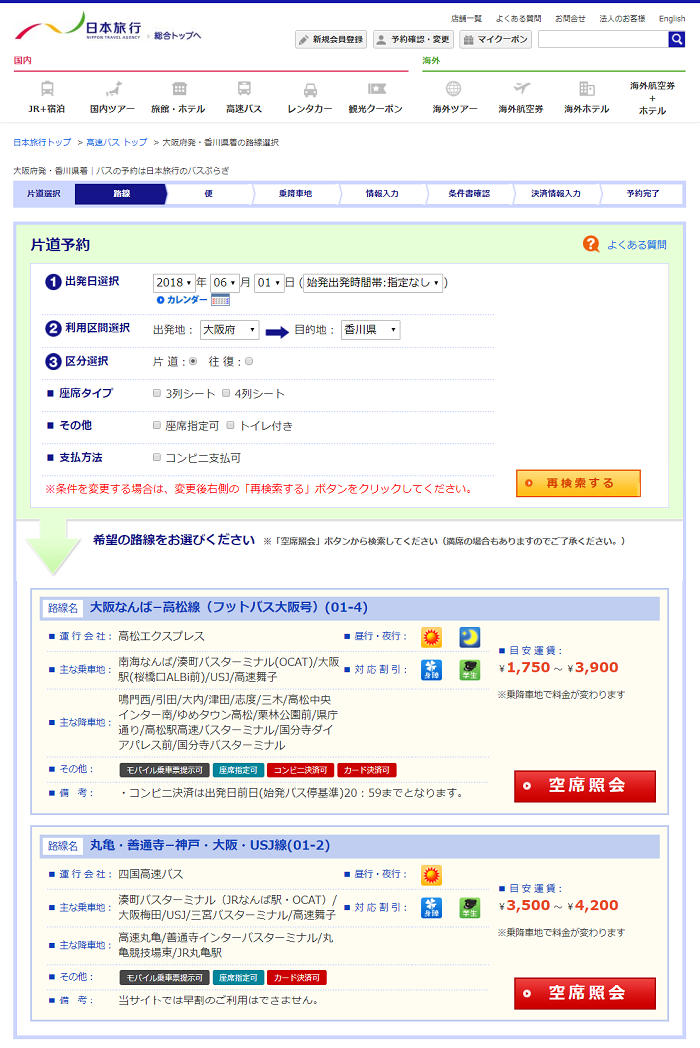Screen dimensions: 700x1048
Task: Open the calendar date picker icon
Action: point(220,300)
